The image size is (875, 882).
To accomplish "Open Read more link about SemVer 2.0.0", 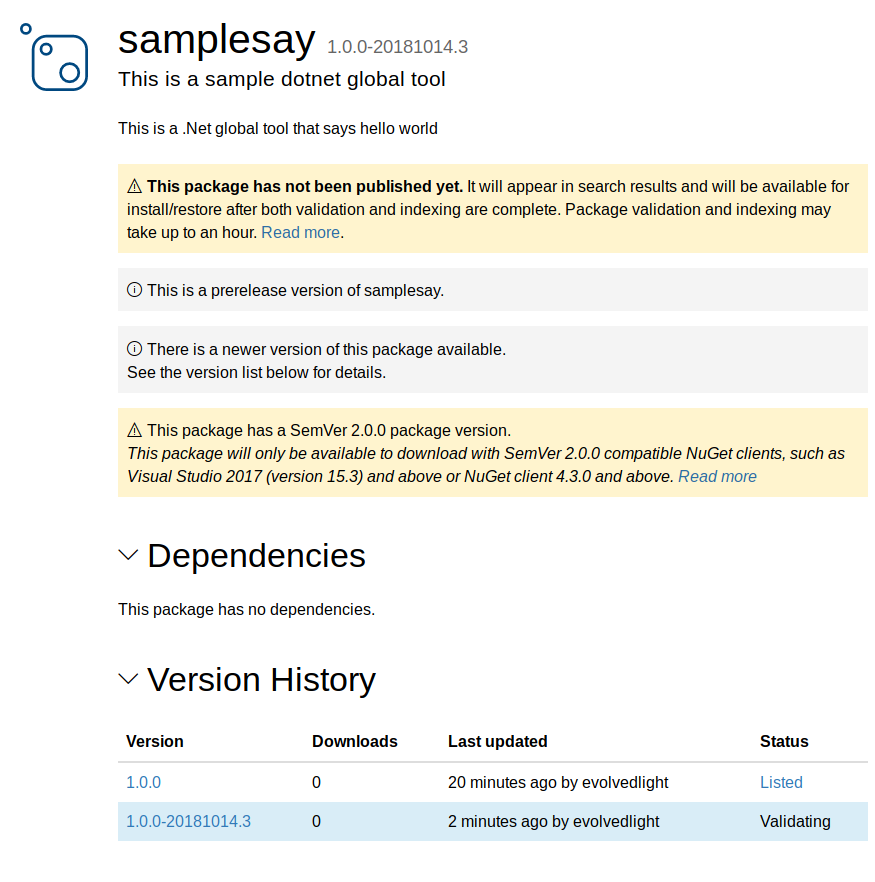I will [x=717, y=476].
